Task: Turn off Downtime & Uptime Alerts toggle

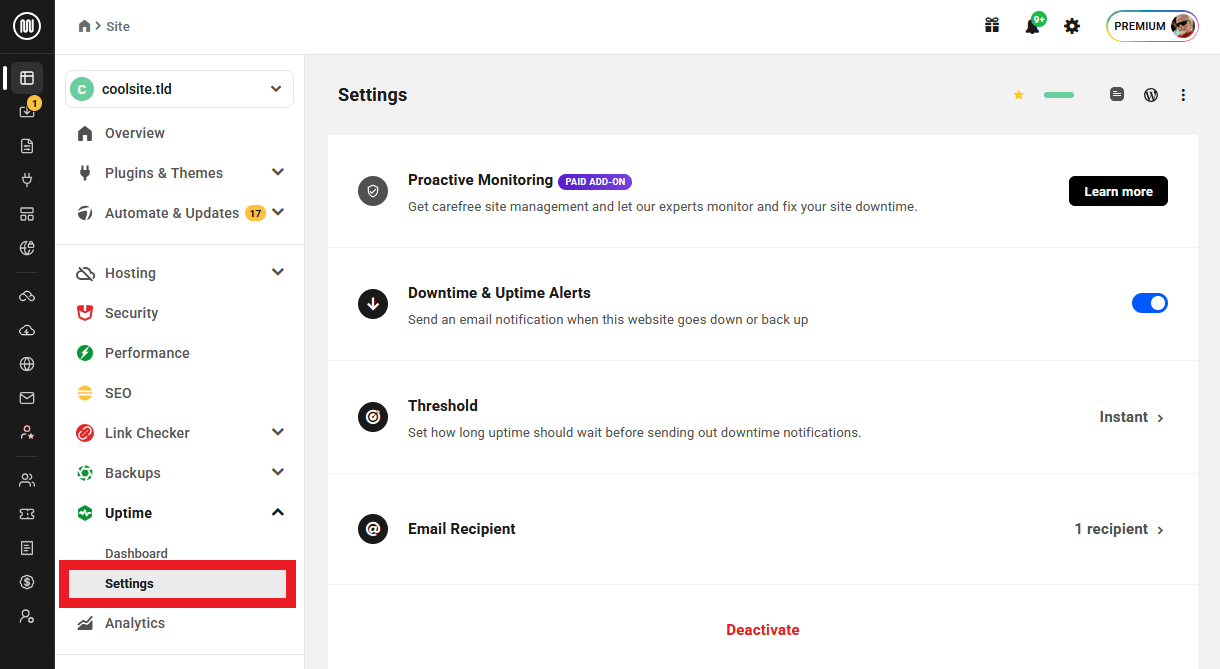Action: [x=1149, y=303]
